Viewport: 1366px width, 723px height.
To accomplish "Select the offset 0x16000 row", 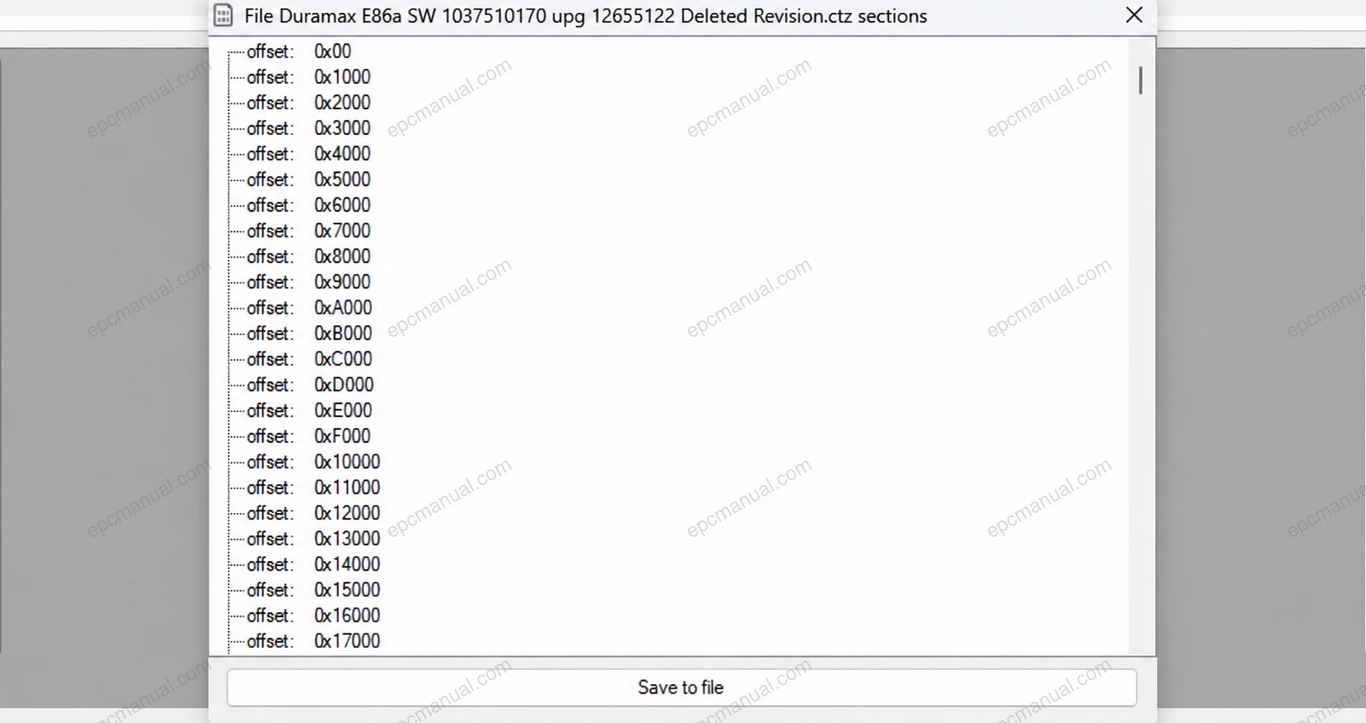I will [x=313, y=616].
